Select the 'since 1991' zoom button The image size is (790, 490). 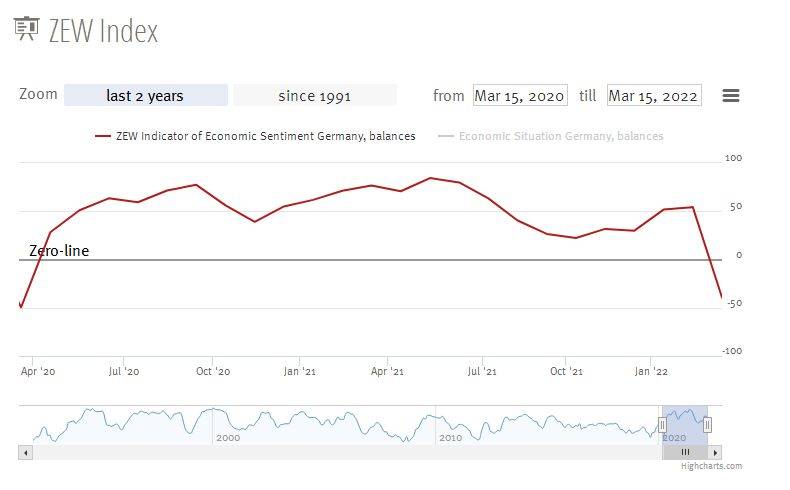click(x=314, y=95)
